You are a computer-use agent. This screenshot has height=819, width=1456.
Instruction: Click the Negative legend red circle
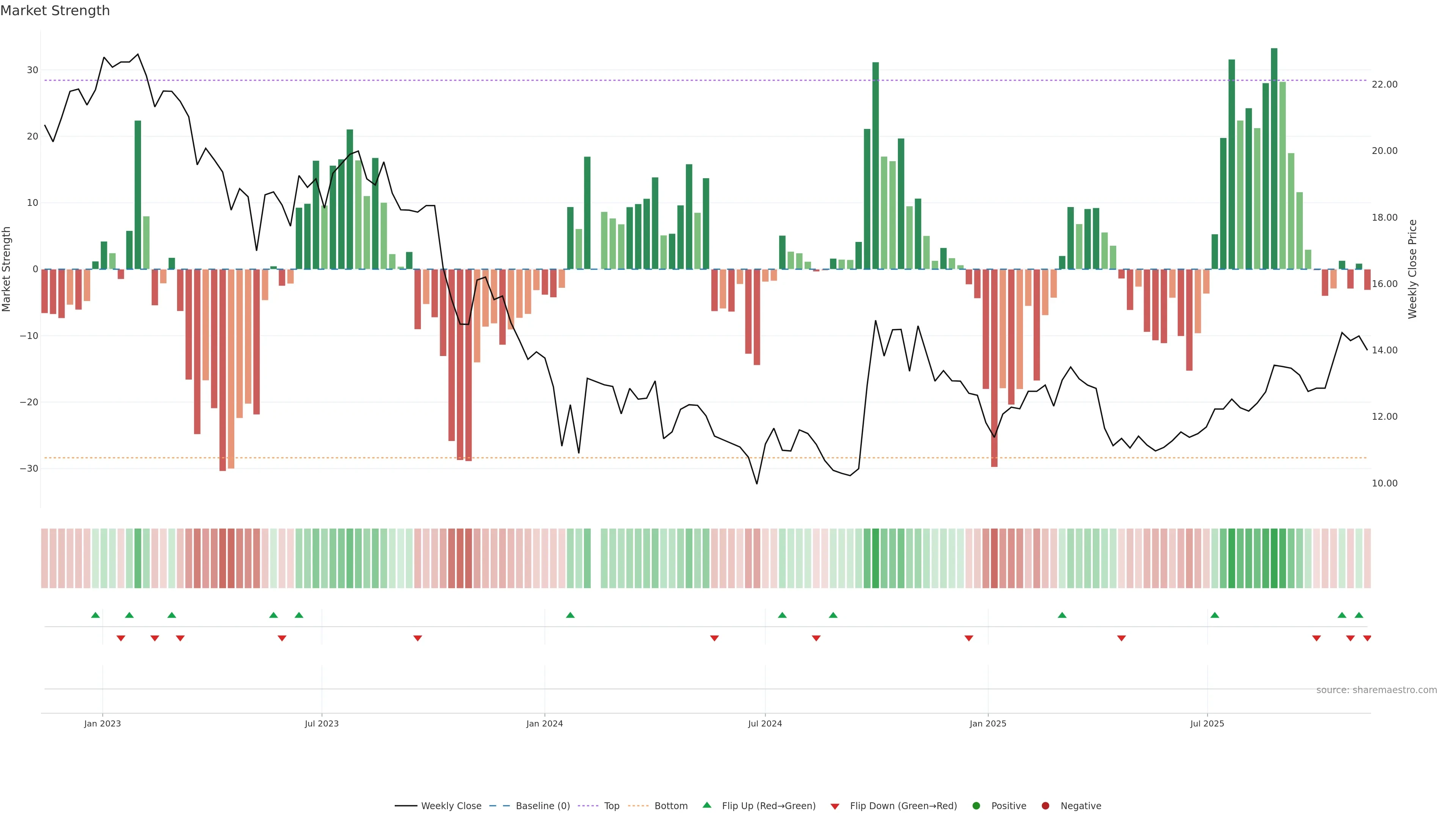(x=1045, y=806)
